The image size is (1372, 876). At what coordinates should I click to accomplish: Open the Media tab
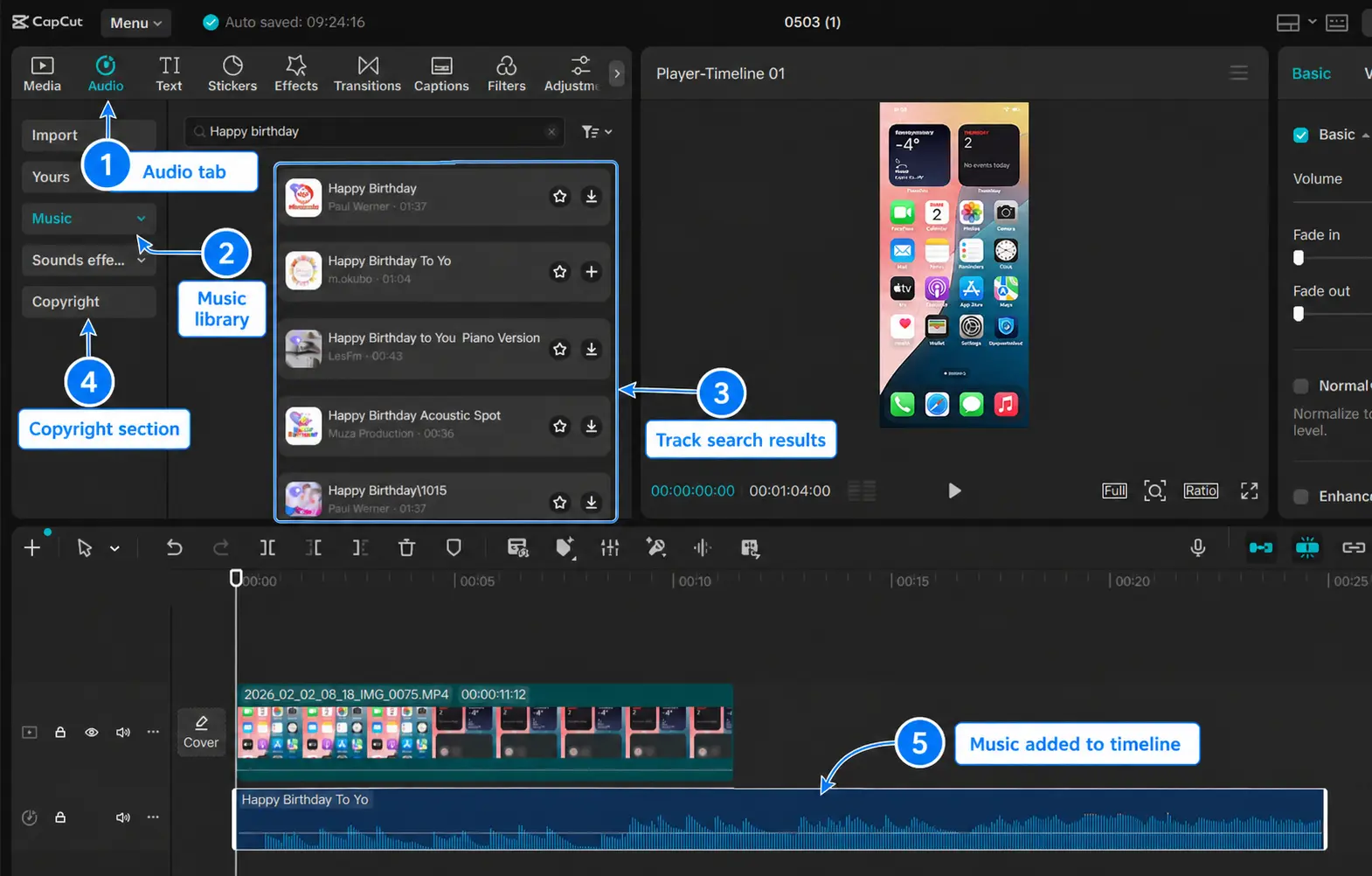tap(42, 73)
